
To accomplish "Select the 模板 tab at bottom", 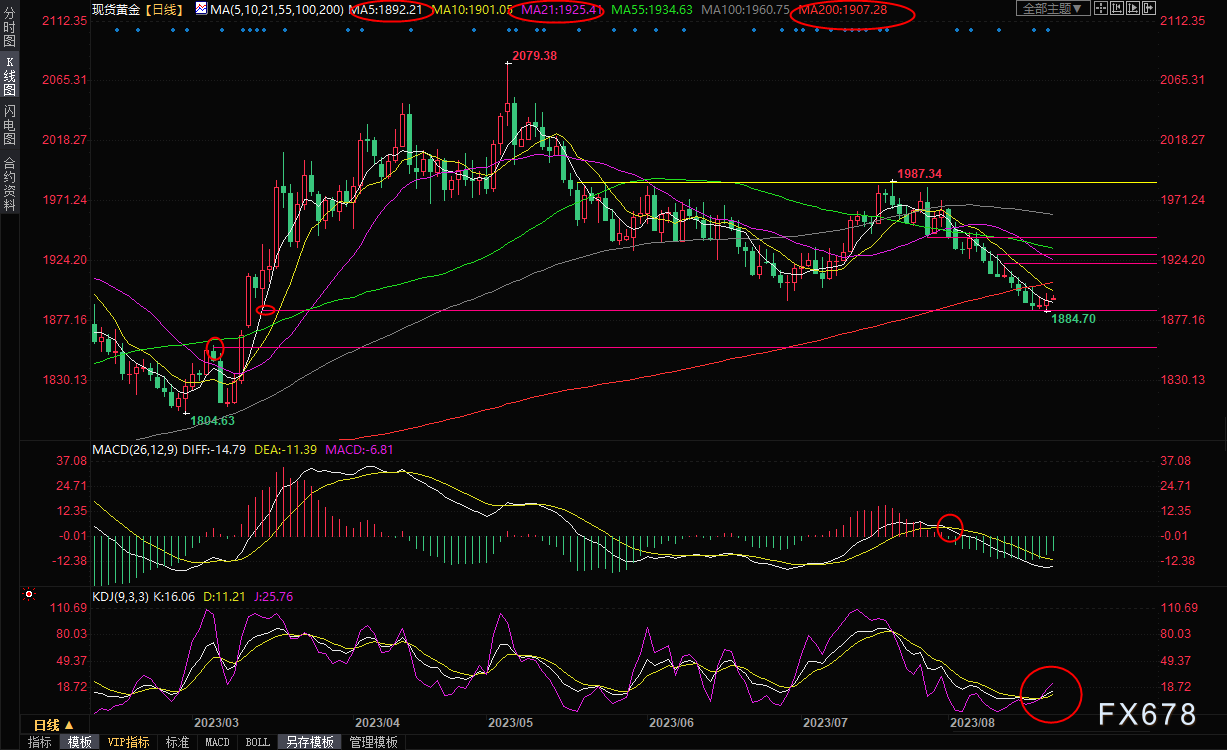I will (x=80, y=742).
